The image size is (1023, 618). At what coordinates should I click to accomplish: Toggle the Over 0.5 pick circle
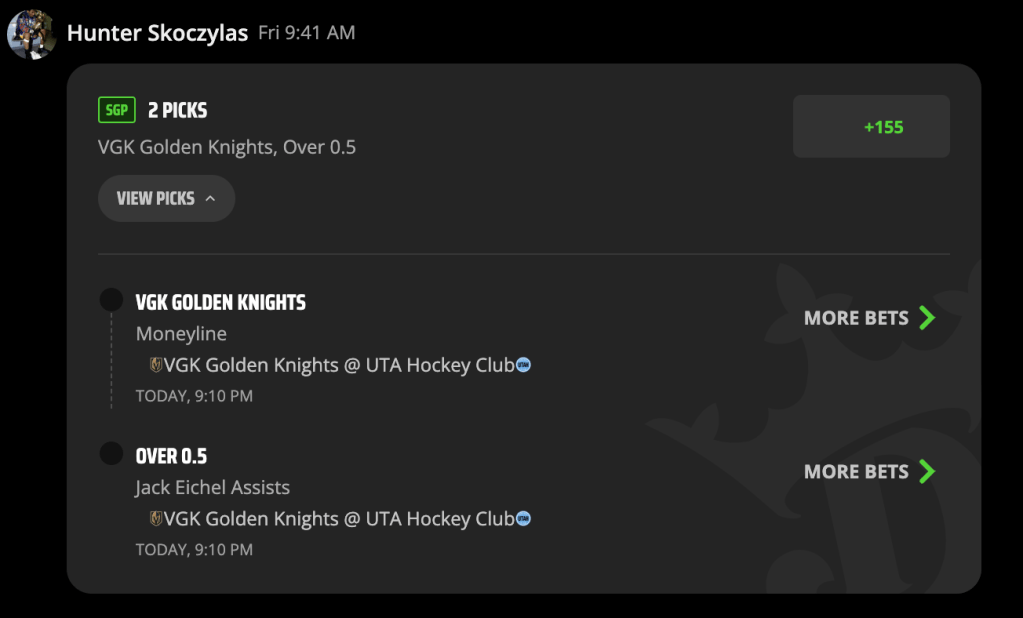tap(112, 454)
